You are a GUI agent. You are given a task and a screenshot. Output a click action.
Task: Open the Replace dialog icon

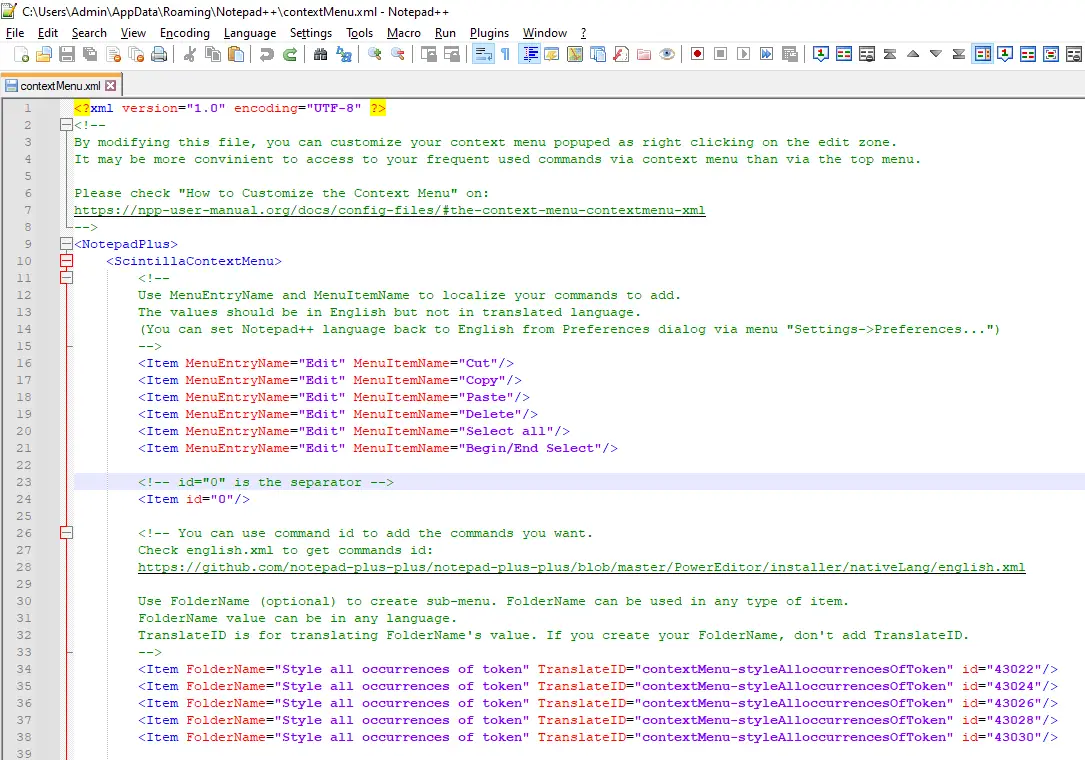click(x=344, y=54)
